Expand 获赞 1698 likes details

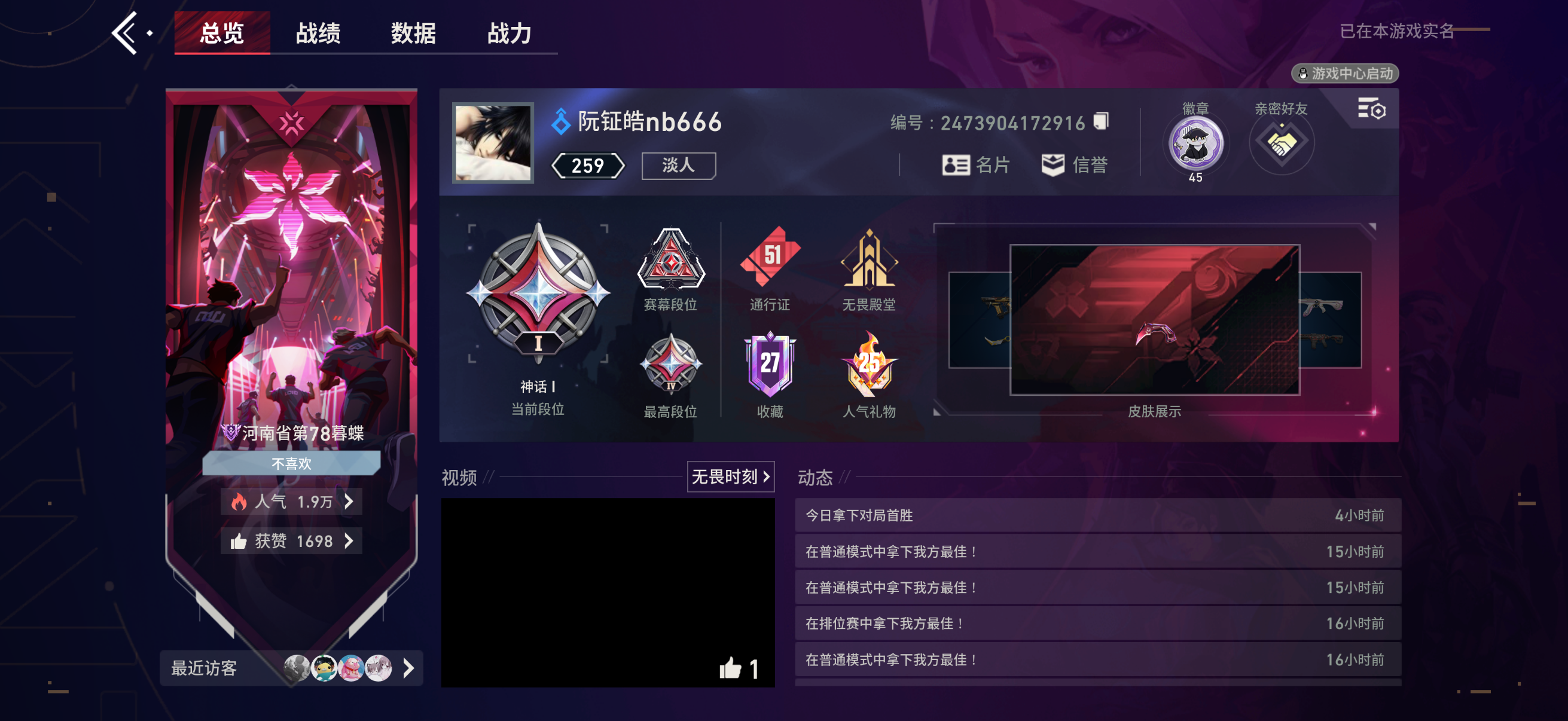tap(292, 541)
